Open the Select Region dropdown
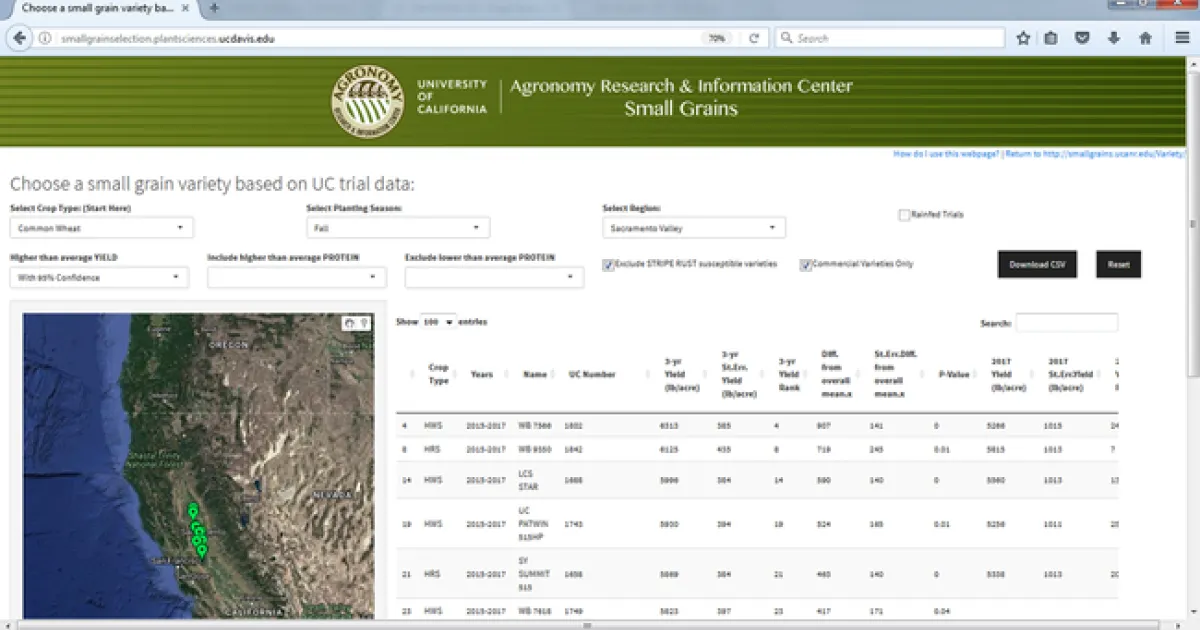The width and height of the screenshot is (1200, 630). pos(693,228)
